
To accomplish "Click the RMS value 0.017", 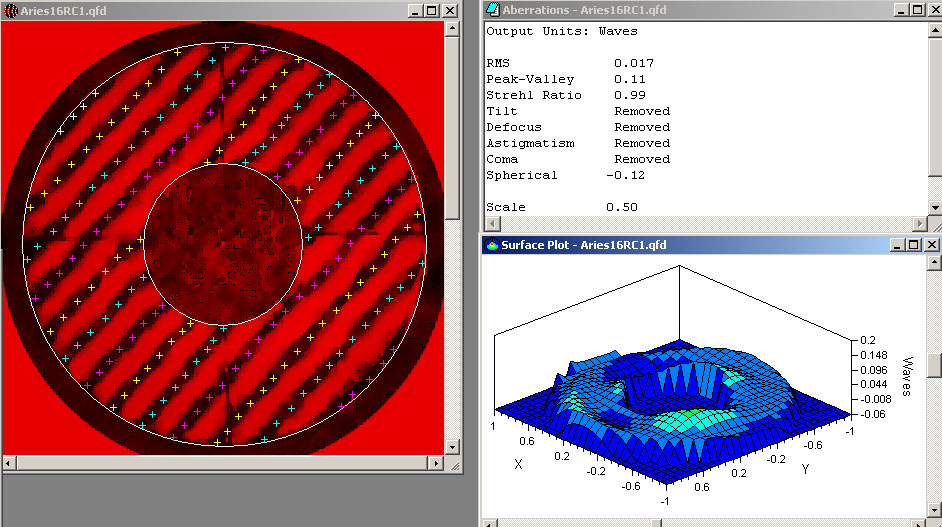I will [x=634, y=63].
